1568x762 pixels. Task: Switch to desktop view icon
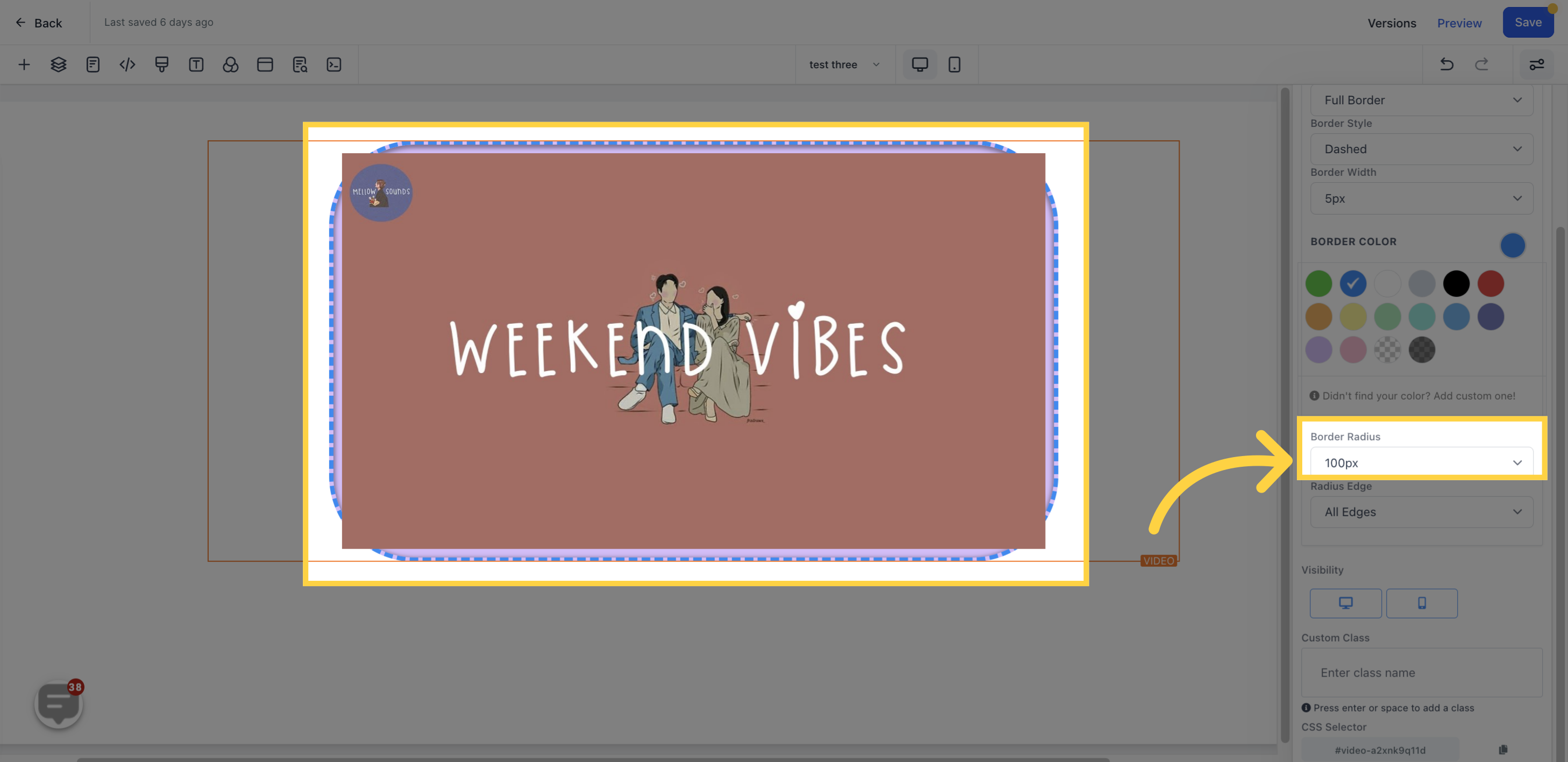[920, 65]
